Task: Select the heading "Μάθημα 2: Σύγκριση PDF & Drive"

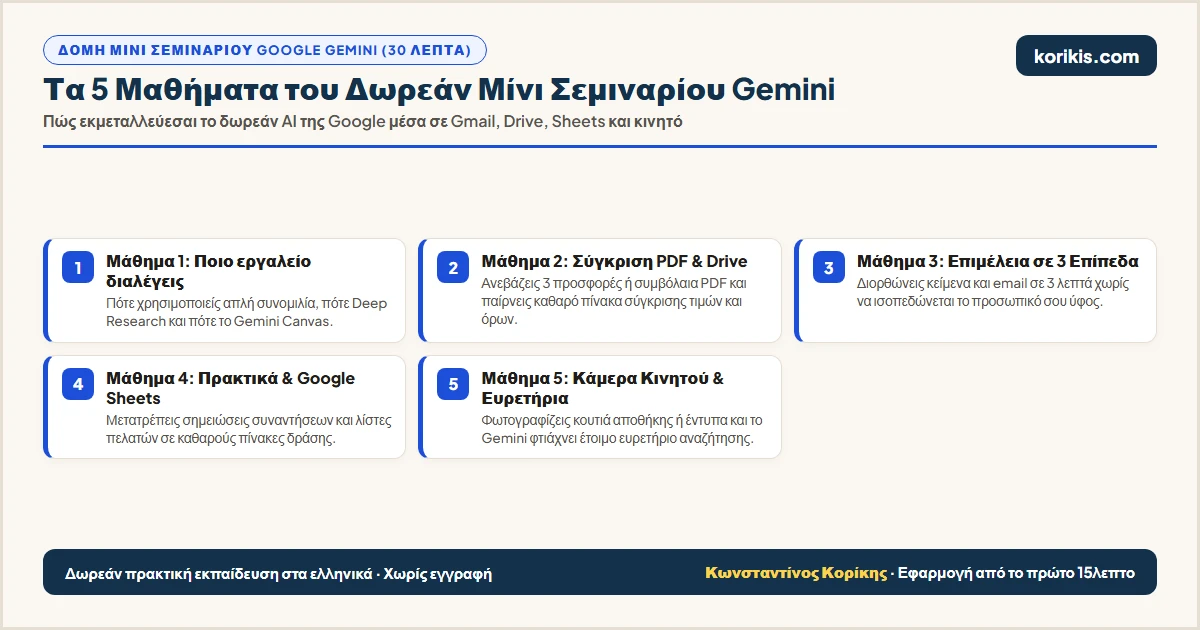Action: point(614,261)
